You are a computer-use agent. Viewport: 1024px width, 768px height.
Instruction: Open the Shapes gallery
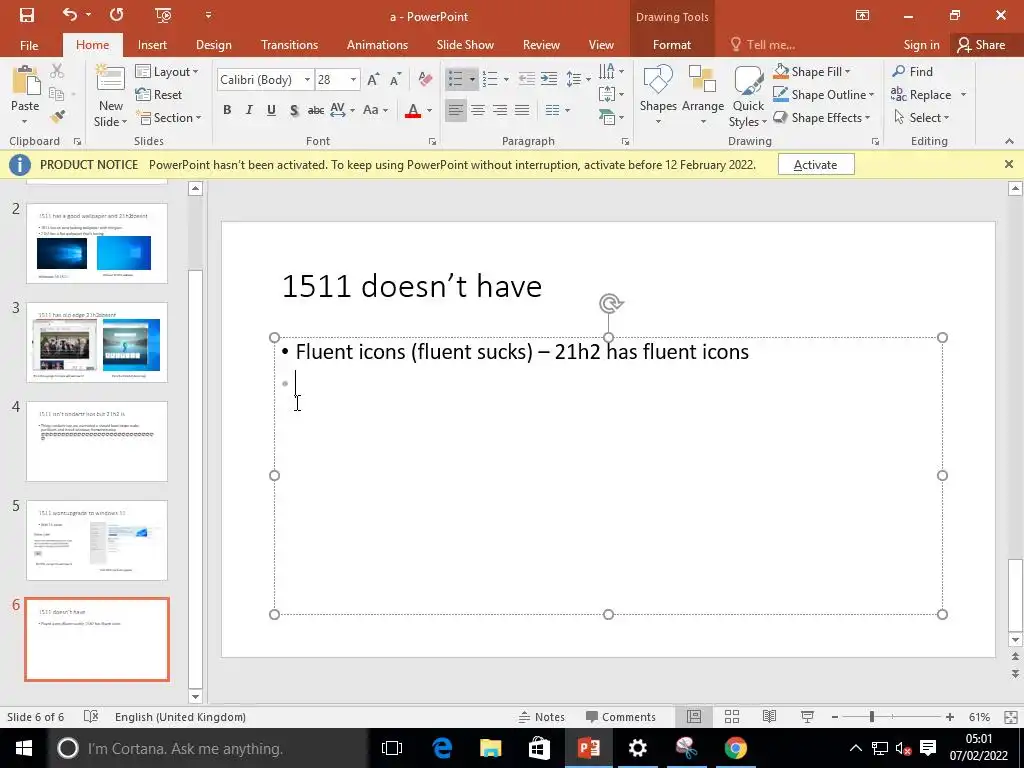(x=658, y=95)
